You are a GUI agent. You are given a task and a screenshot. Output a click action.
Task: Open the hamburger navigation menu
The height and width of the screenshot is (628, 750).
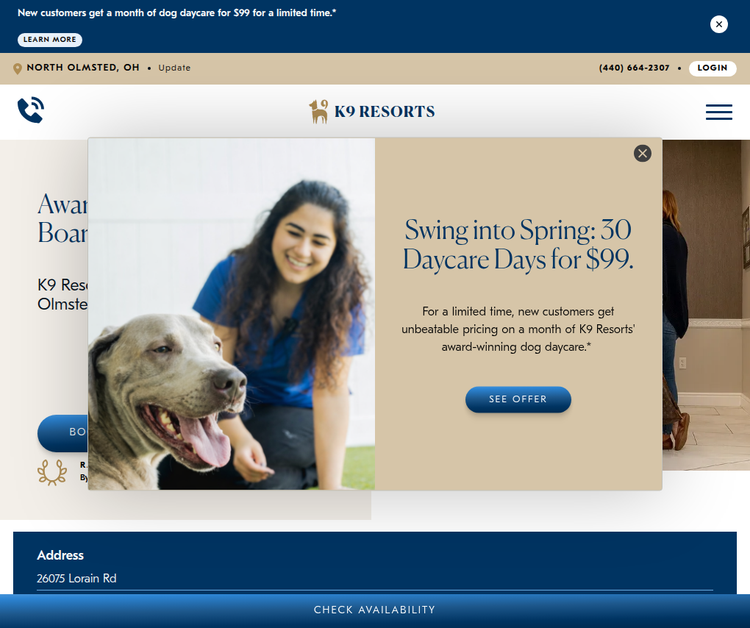[x=718, y=112]
